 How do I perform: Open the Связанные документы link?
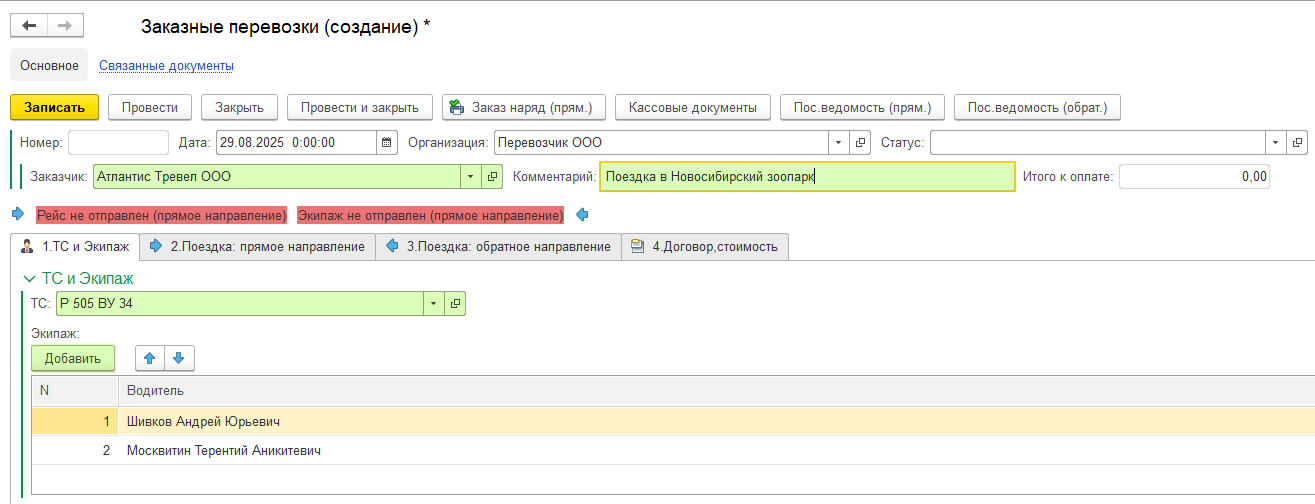pos(166,66)
